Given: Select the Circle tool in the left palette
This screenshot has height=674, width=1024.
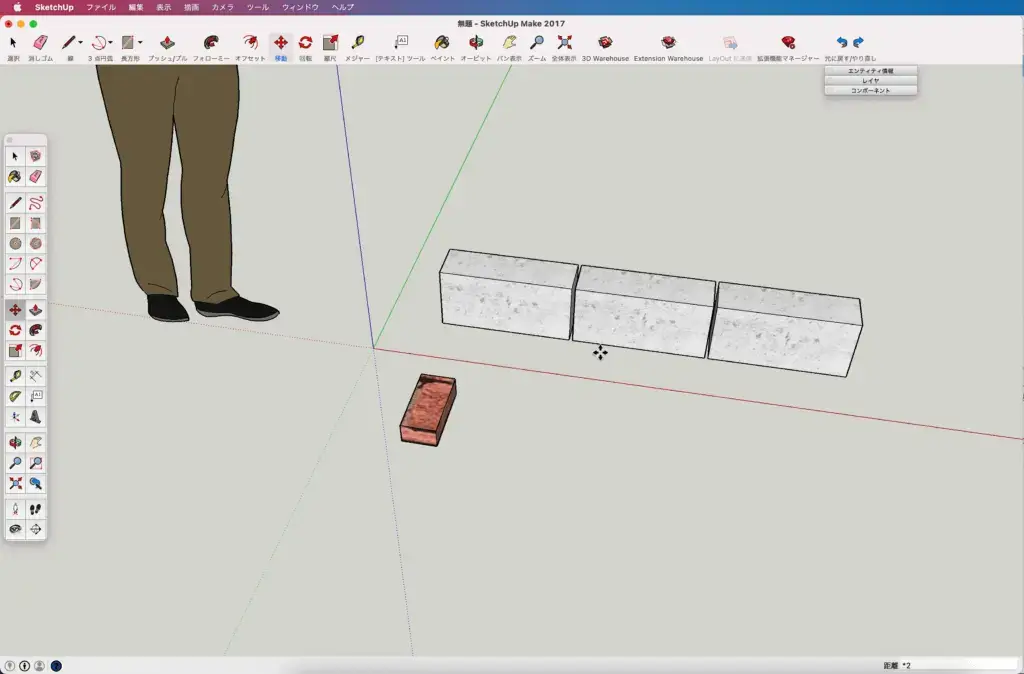Looking at the screenshot, I should point(15,244).
